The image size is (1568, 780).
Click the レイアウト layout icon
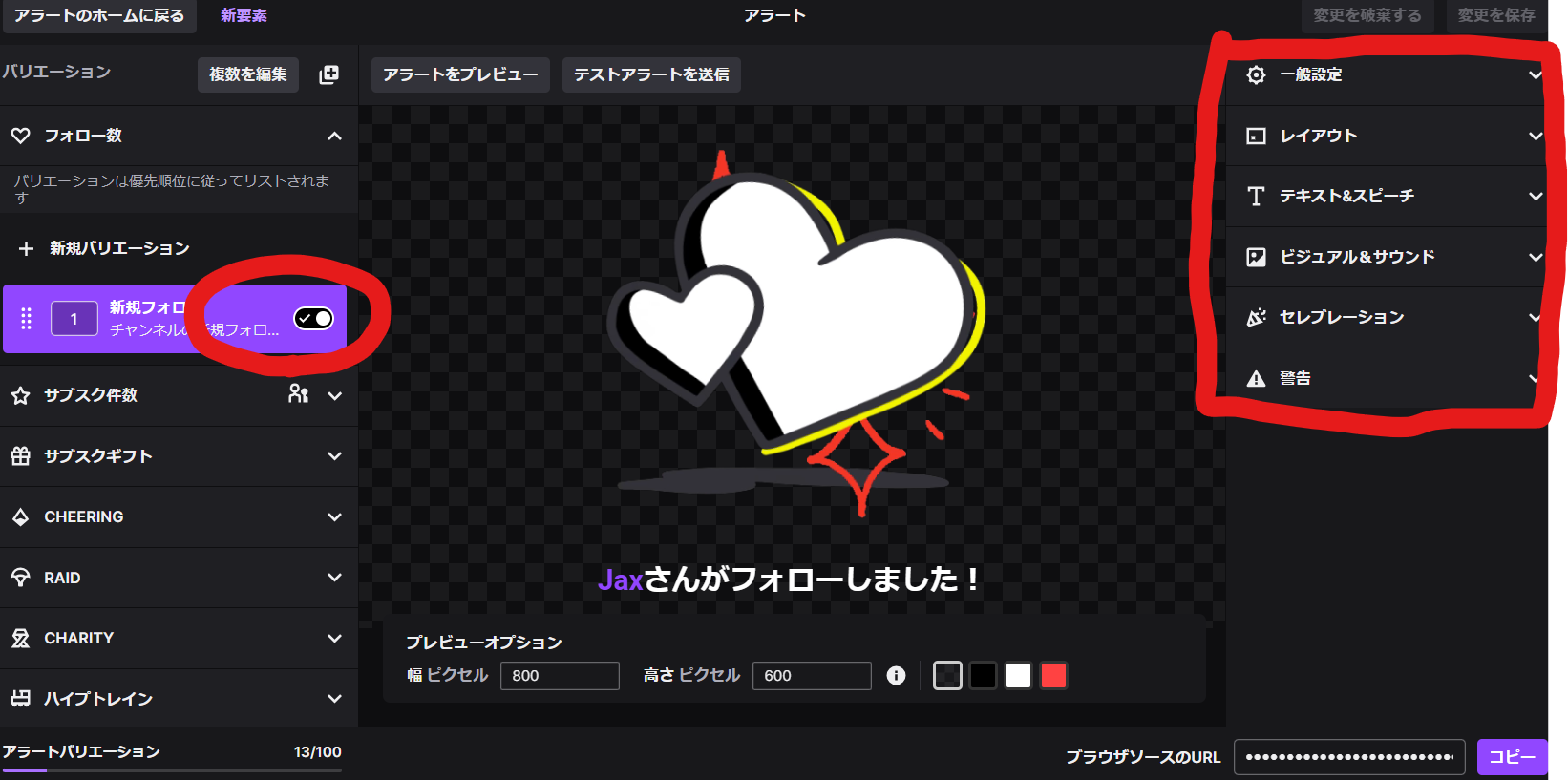1257,136
